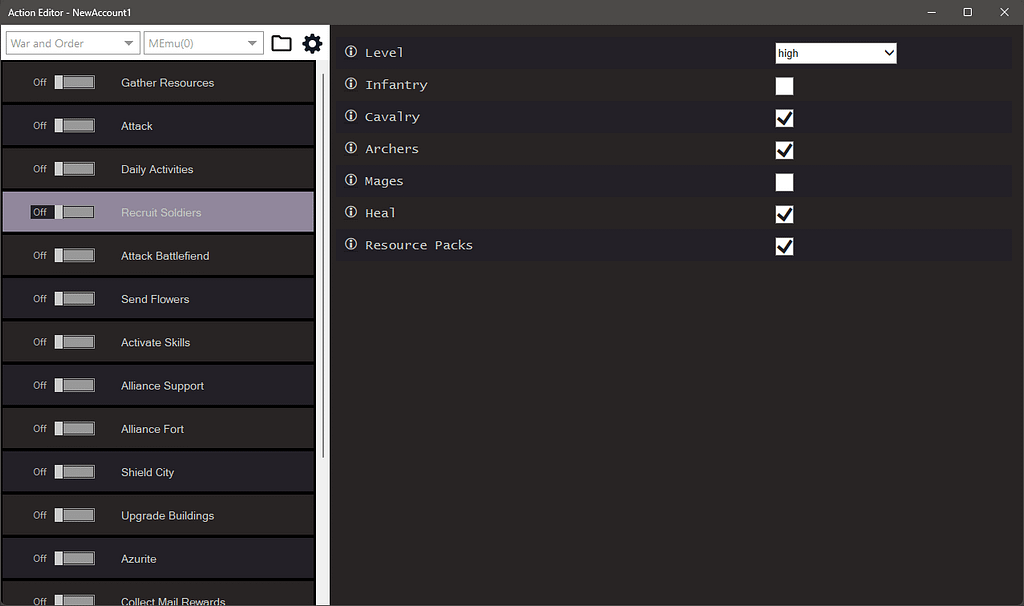Viewport: 1024px width, 606px height.
Task: Click the info icon beside Archers
Action: point(349,148)
